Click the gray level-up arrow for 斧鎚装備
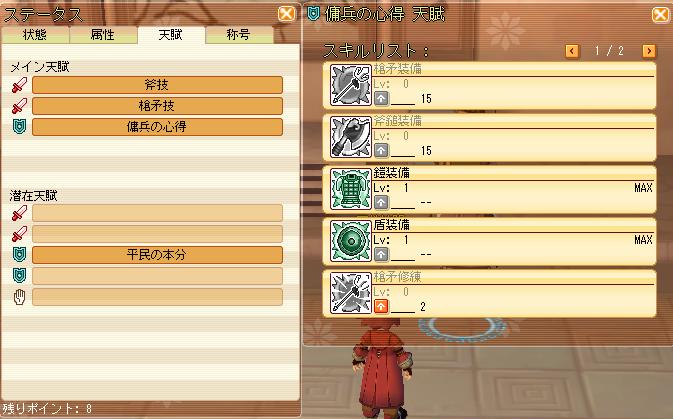The image size is (673, 419). pos(381,150)
